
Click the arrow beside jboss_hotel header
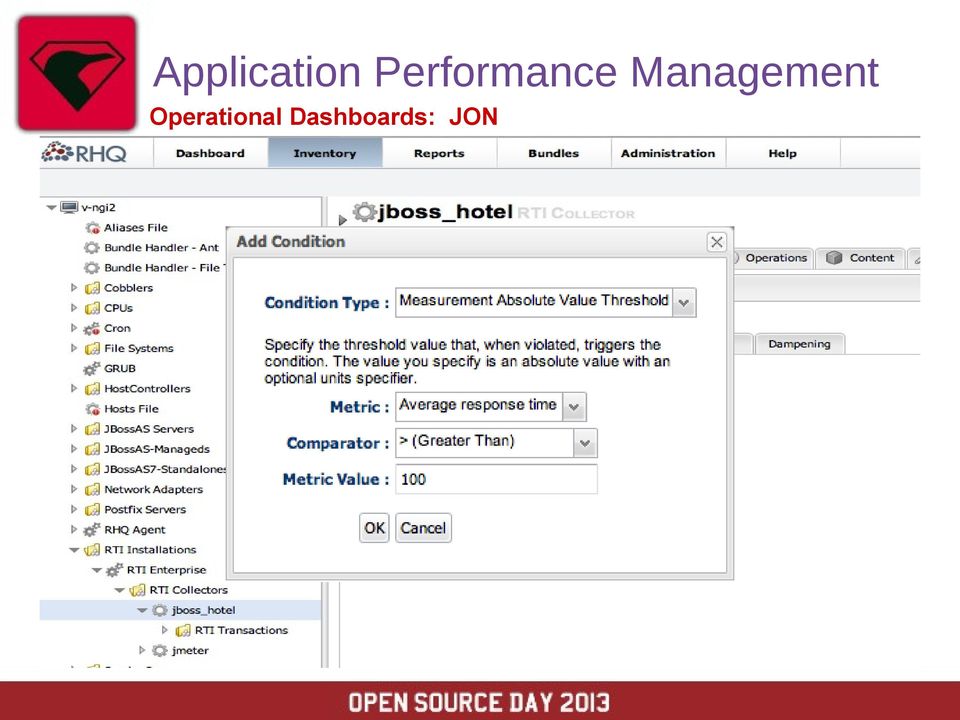point(342,220)
